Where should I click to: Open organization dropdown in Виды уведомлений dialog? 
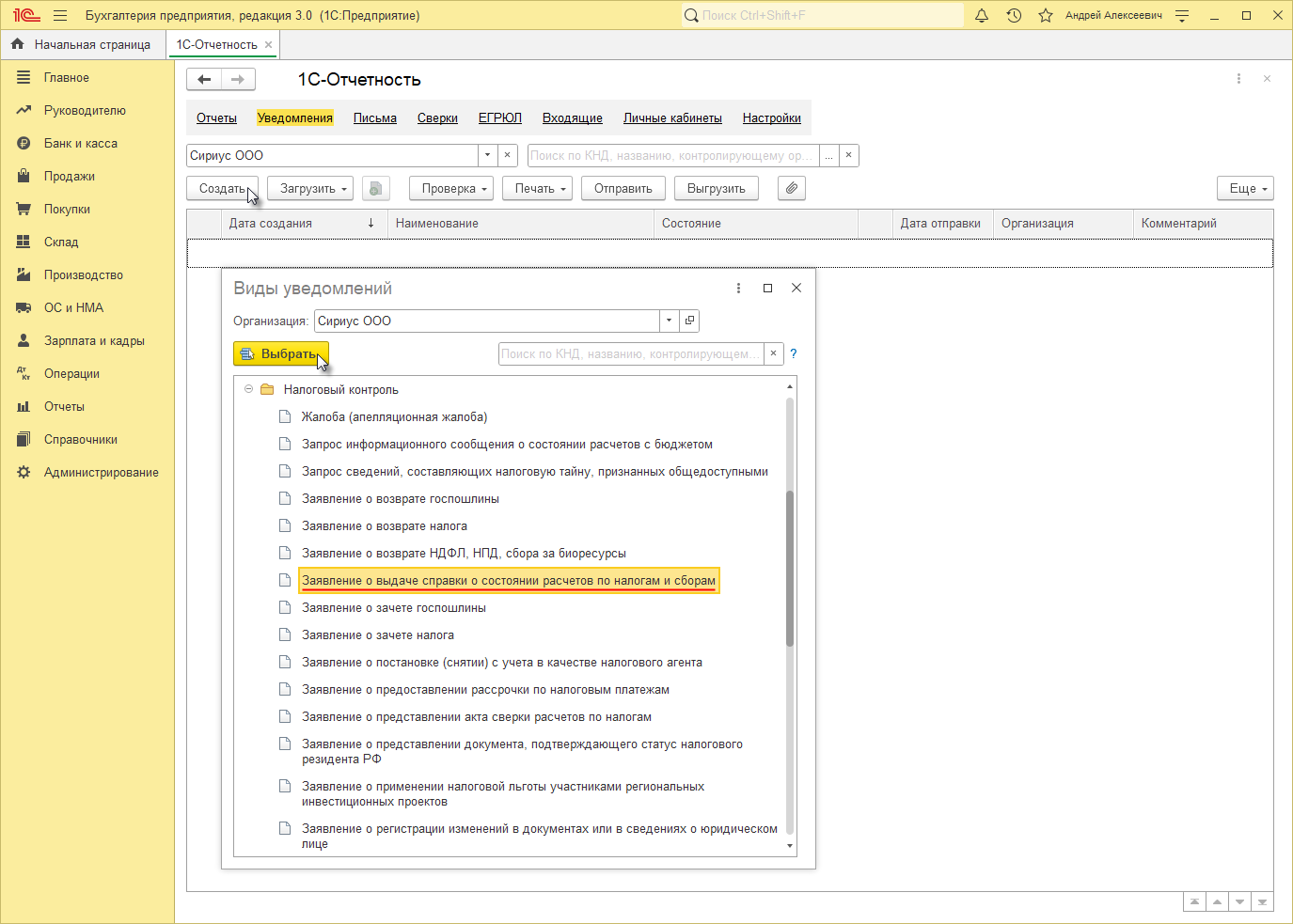(x=669, y=321)
